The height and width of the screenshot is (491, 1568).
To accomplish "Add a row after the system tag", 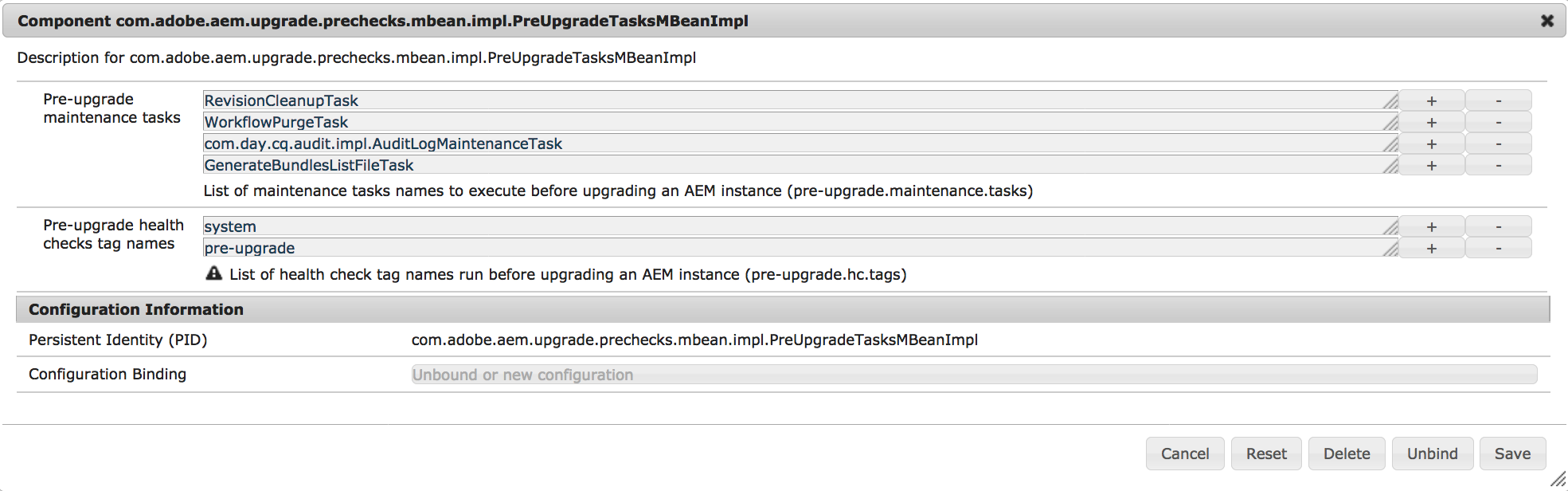I will tap(1431, 226).
